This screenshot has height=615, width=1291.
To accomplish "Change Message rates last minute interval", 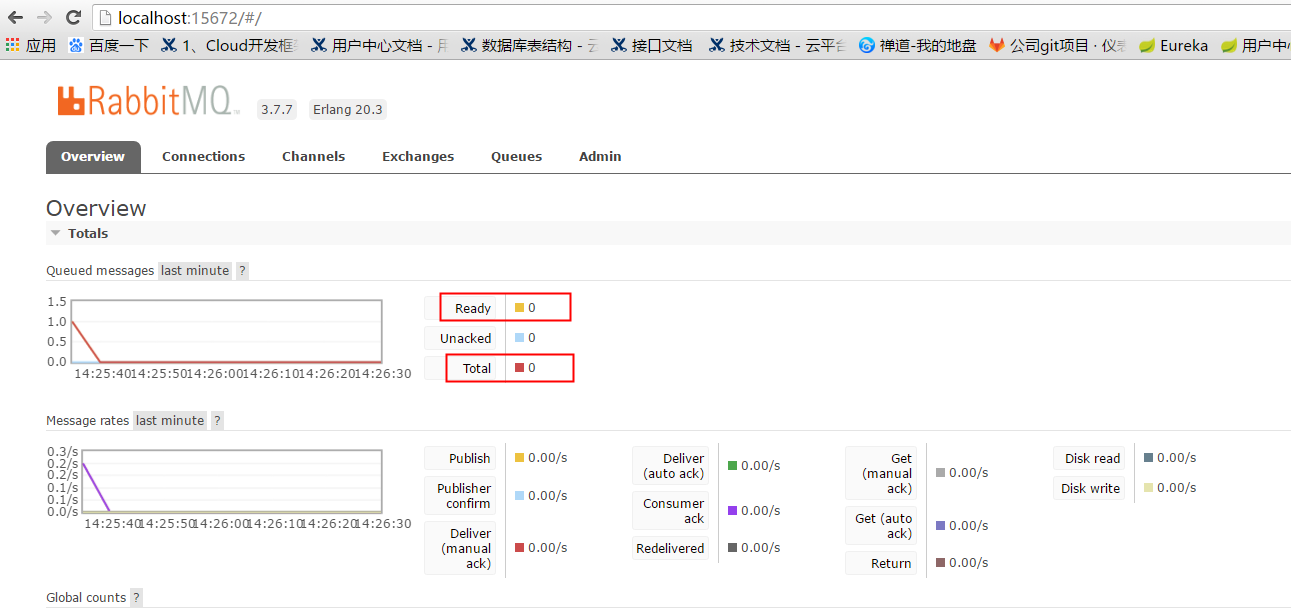I will coord(169,420).
